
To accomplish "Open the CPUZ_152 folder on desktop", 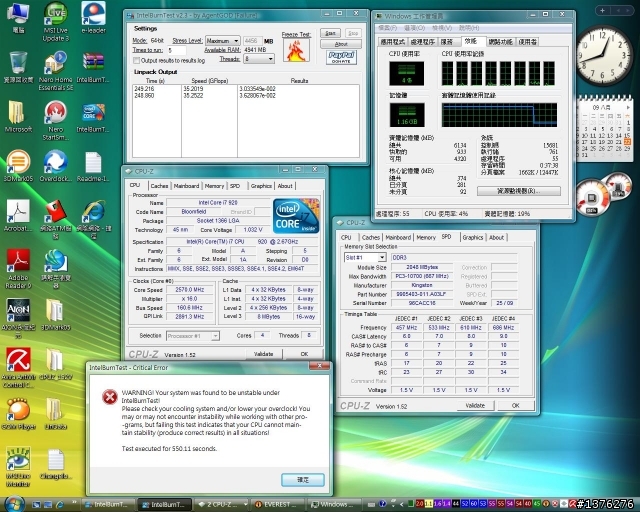I will tap(56, 364).
